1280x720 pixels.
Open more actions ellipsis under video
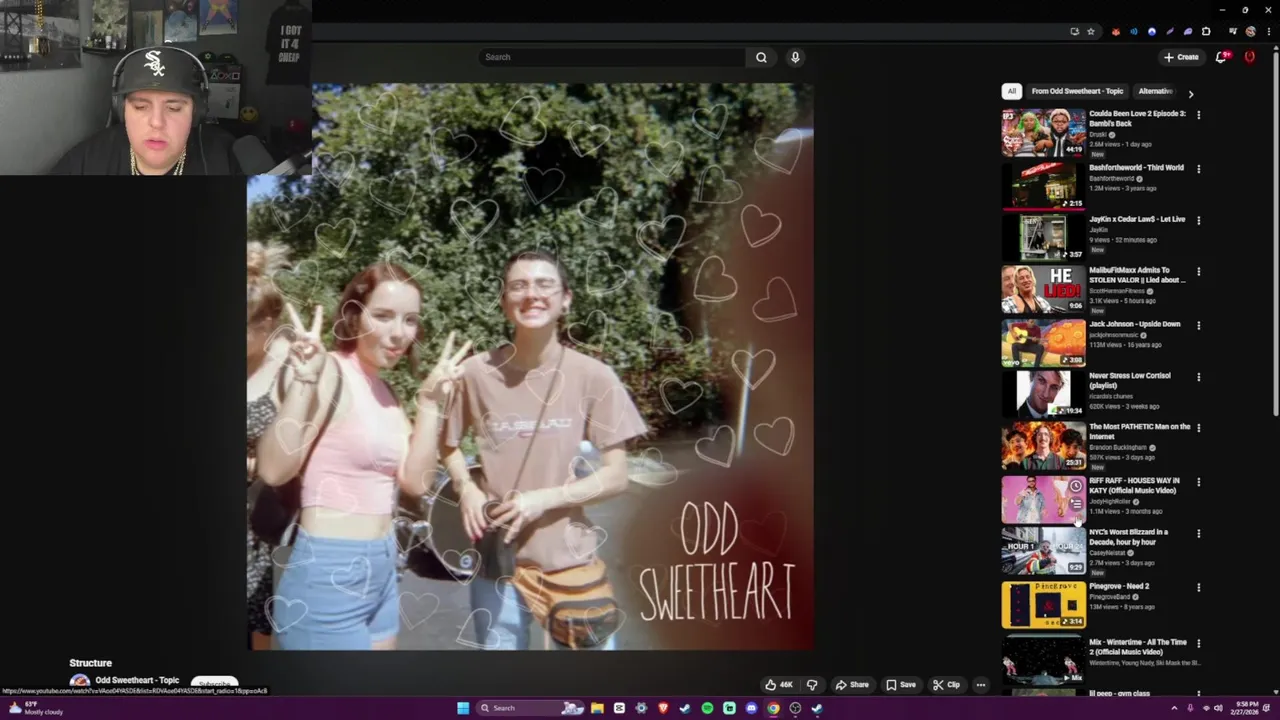click(x=981, y=685)
